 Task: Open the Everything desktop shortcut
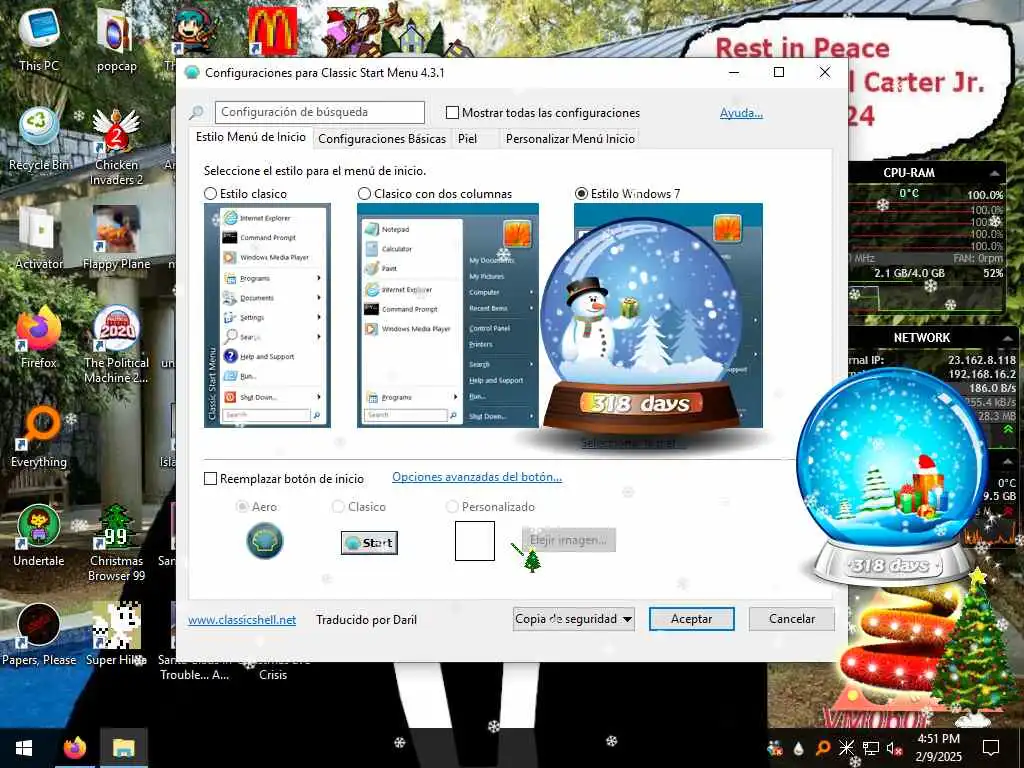tap(39, 436)
